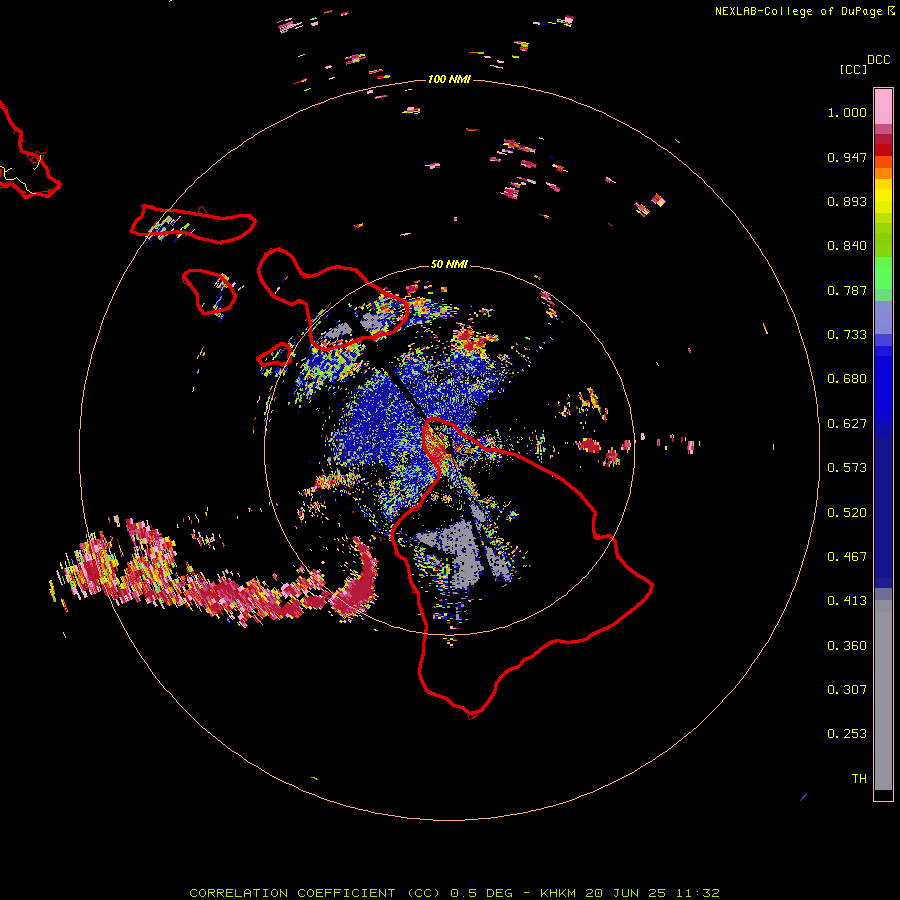Click the 0.467 legend value
The width and height of the screenshot is (900, 900).
pyautogui.click(x=847, y=557)
